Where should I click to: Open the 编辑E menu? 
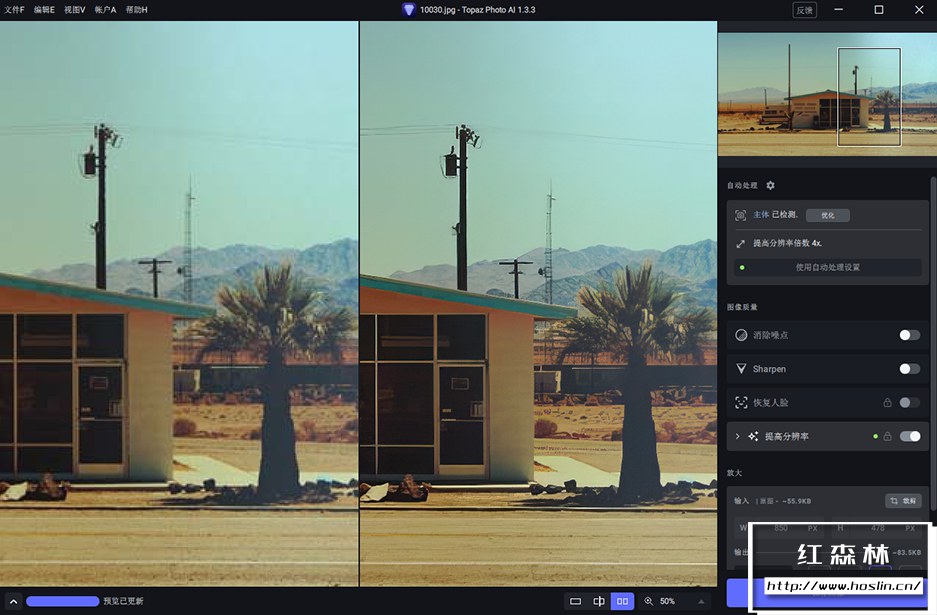coord(44,10)
